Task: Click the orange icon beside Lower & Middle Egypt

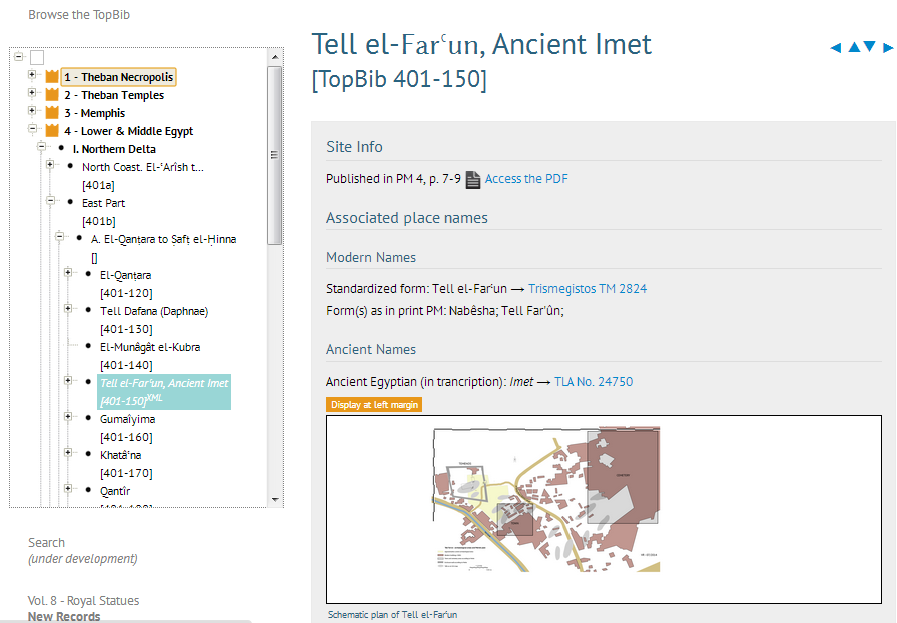Action: pyautogui.click(x=52, y=130)
